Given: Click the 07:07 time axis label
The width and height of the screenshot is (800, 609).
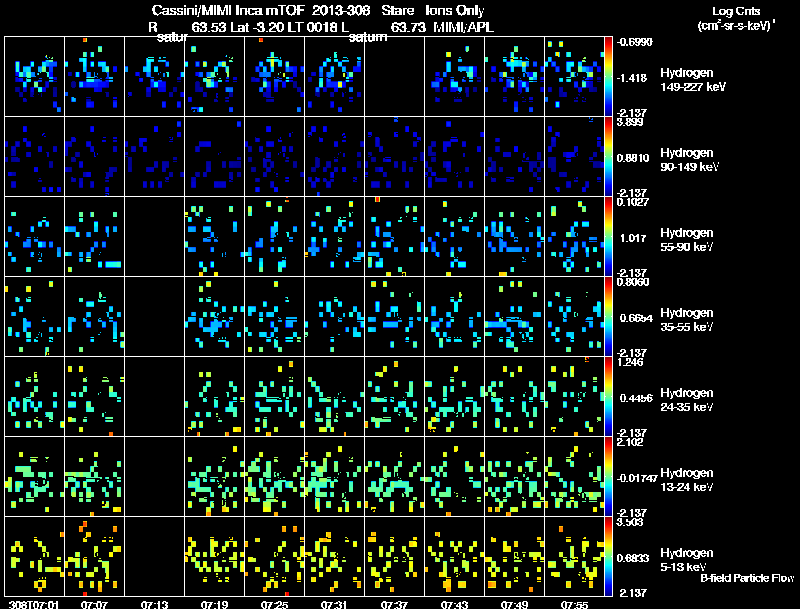Looking at the screenshot, I should point(94,604).
